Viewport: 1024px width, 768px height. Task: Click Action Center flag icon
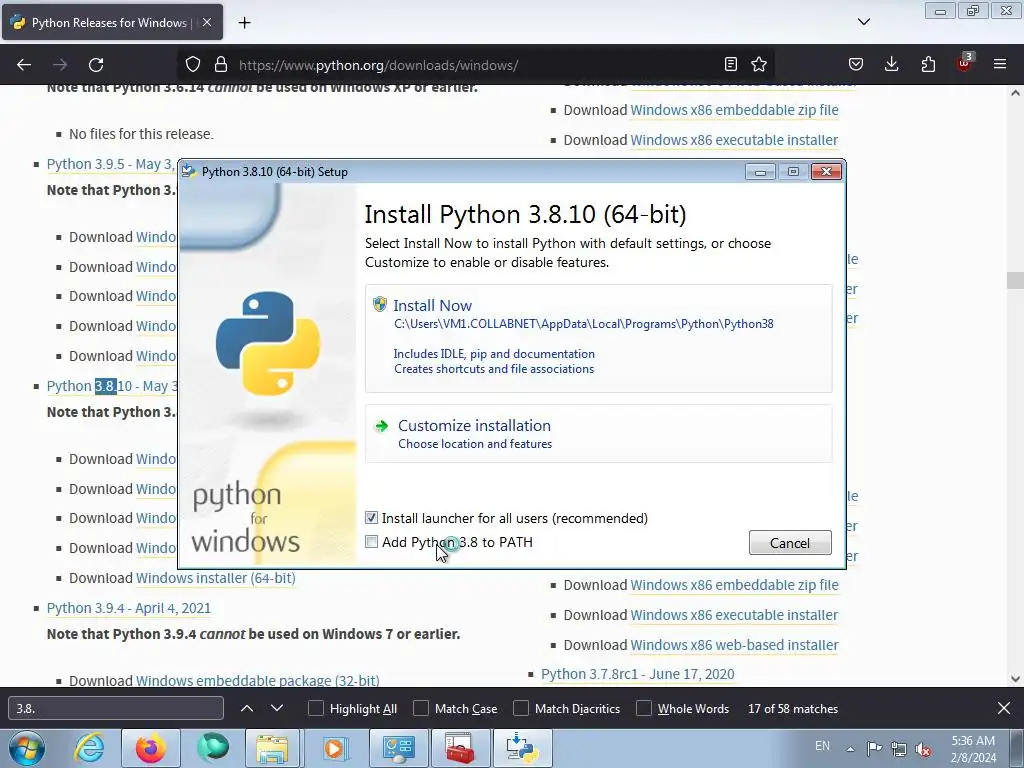[874, 748]
